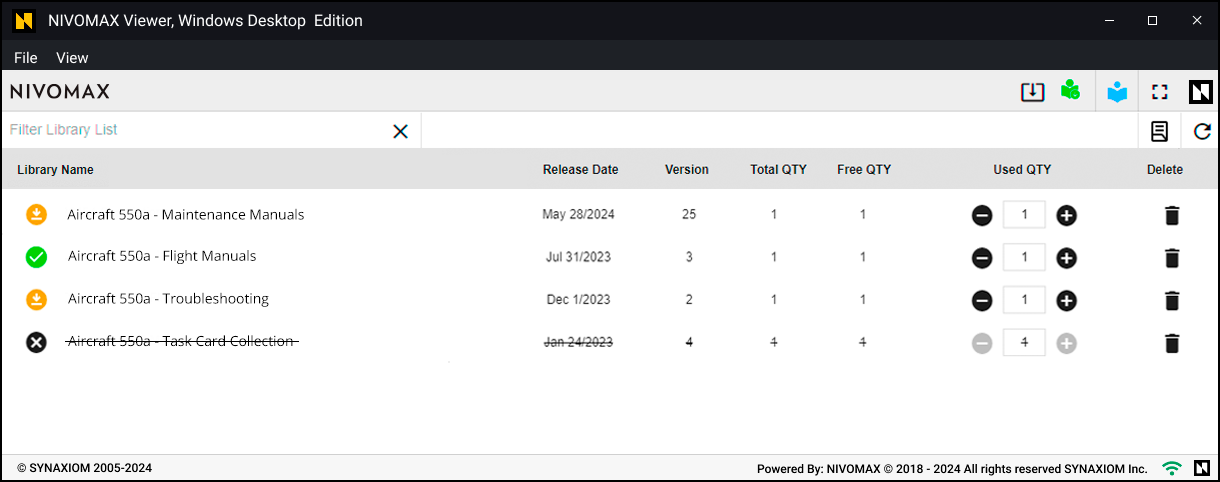Click Used QTY field for Troubleshooting
1220x482 pixels.
click(x=1024, y=300)
